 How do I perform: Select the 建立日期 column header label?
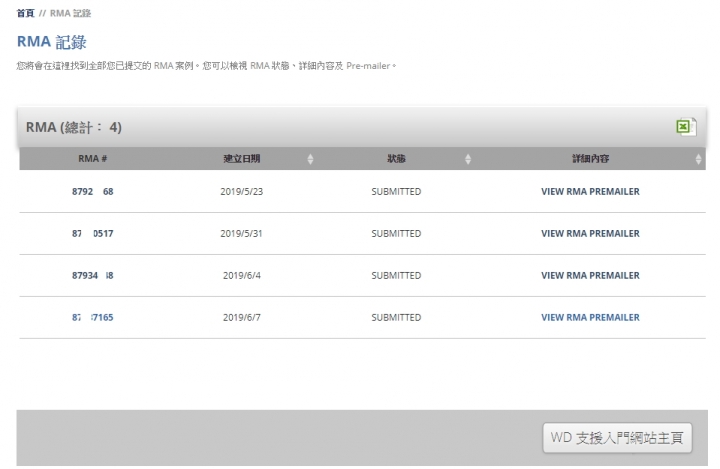tap(242, 159)
